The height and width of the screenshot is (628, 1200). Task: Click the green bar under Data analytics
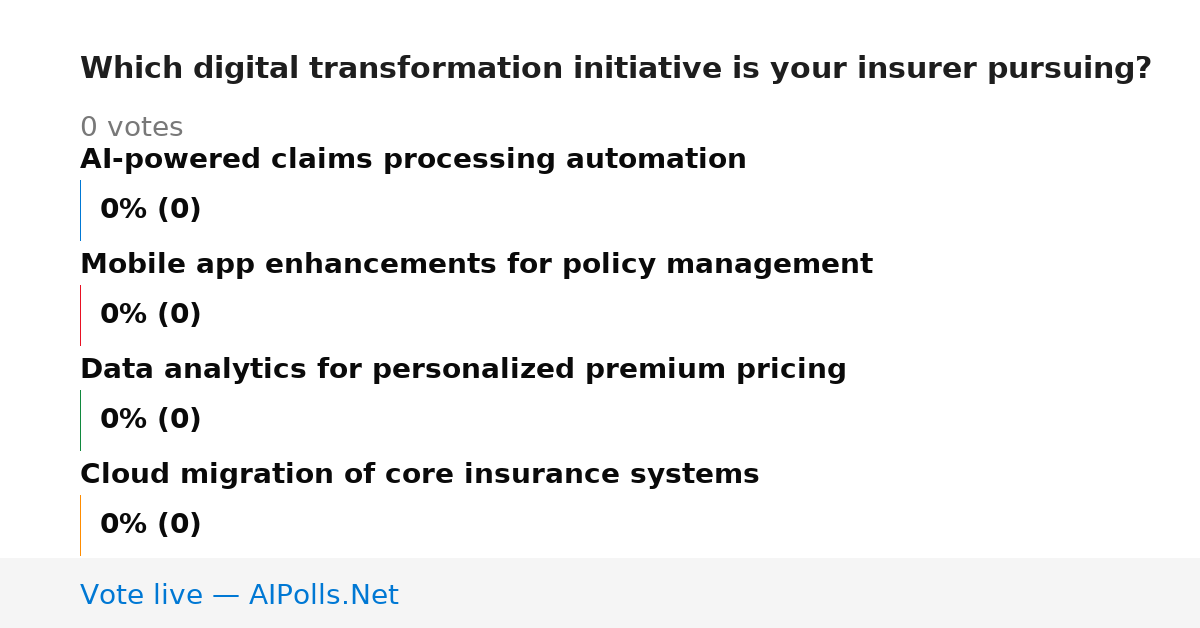click(x=80, y=420)
